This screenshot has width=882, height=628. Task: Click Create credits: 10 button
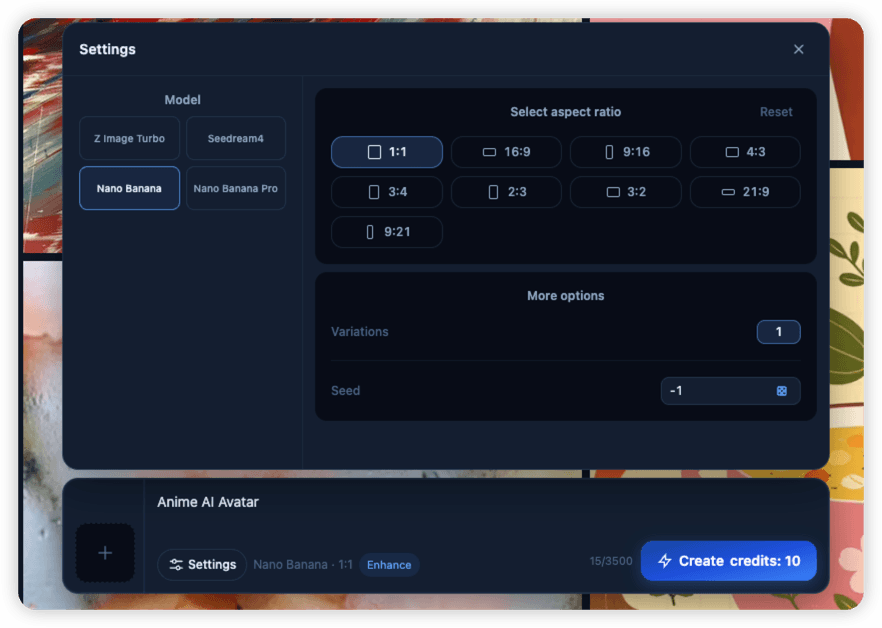pyautogui.click(x=728, y=561)
